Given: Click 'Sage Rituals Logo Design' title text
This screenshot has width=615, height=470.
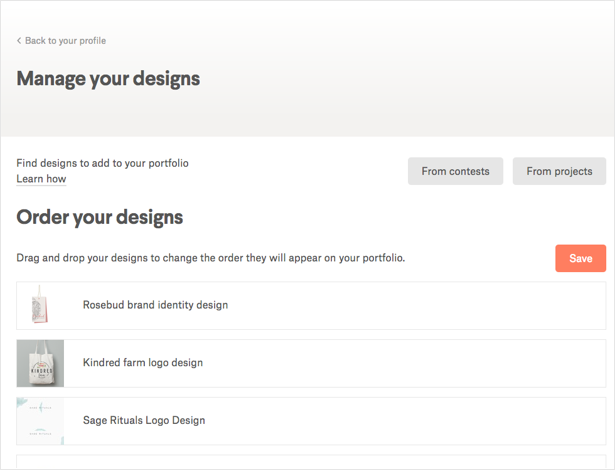Looking at the screenshot, I should pyautogui.click(x=144, y=421).
